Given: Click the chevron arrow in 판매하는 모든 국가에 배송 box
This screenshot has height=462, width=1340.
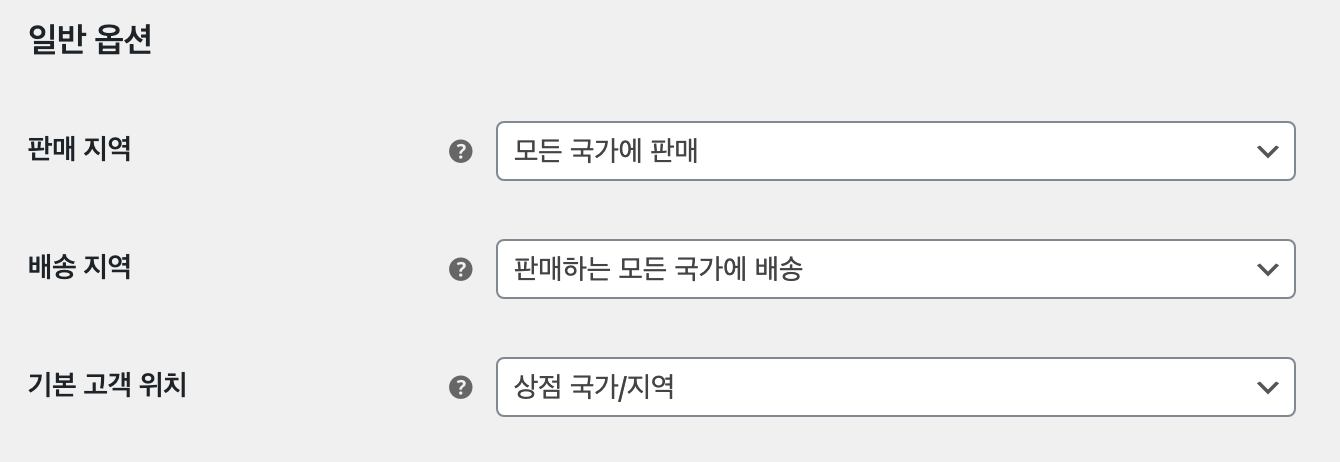Looking at the screenshot, I should (1267, 269).
